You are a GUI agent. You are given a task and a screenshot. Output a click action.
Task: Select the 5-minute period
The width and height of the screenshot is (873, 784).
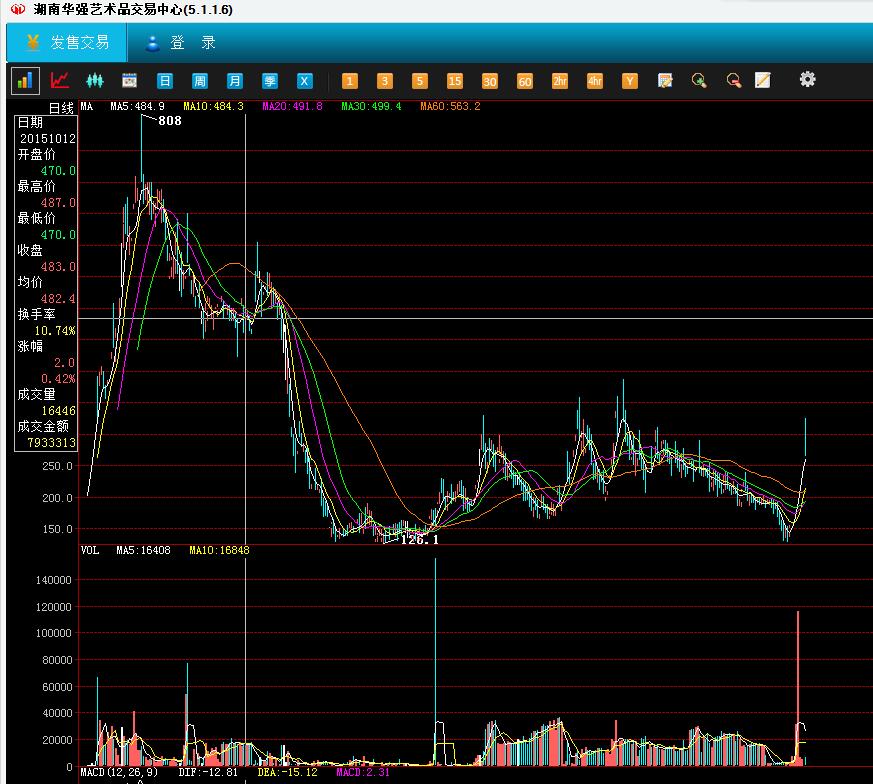[x=420, y=81]
